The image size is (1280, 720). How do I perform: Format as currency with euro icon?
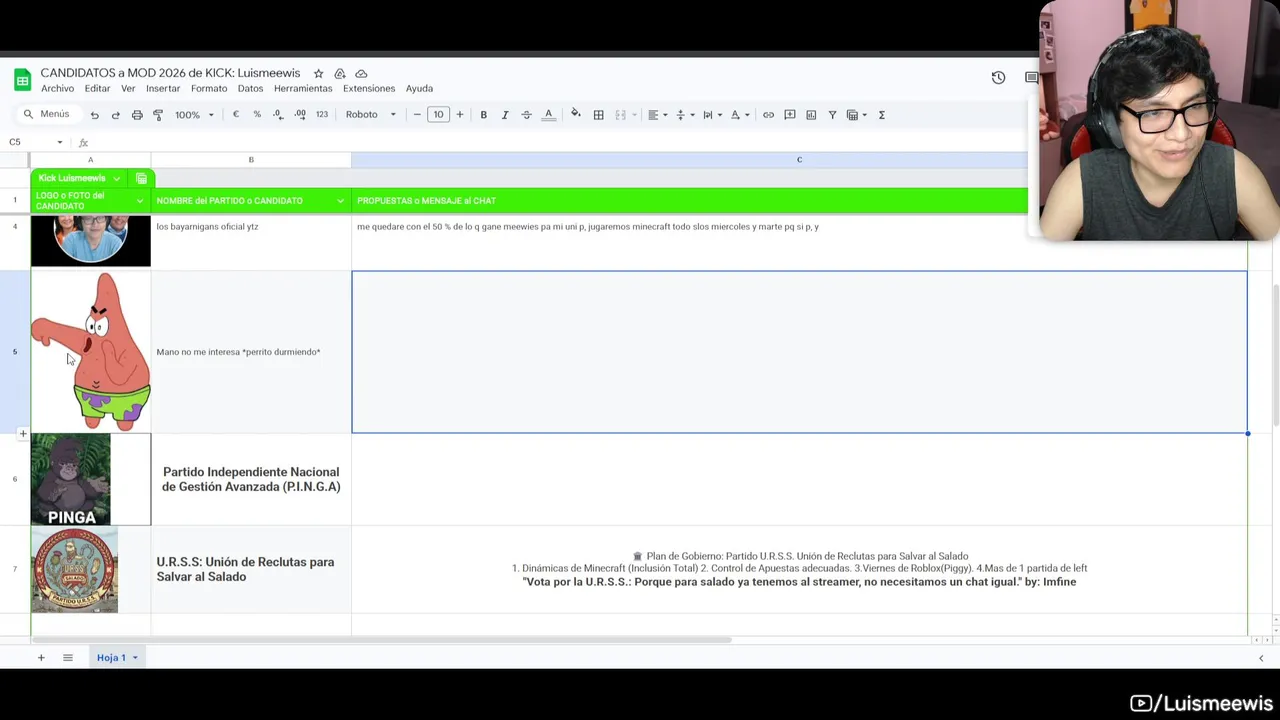[236, 114]
